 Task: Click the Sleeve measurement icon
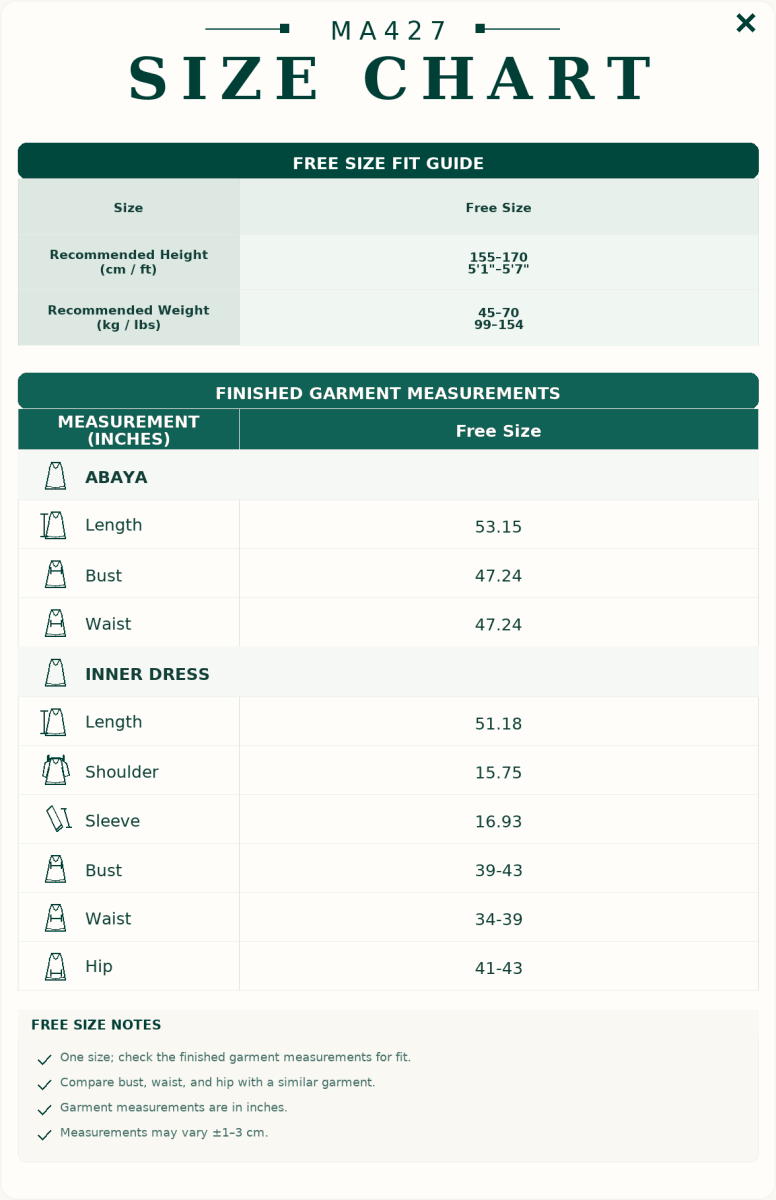pyautogui.click(x=58, y=820)
